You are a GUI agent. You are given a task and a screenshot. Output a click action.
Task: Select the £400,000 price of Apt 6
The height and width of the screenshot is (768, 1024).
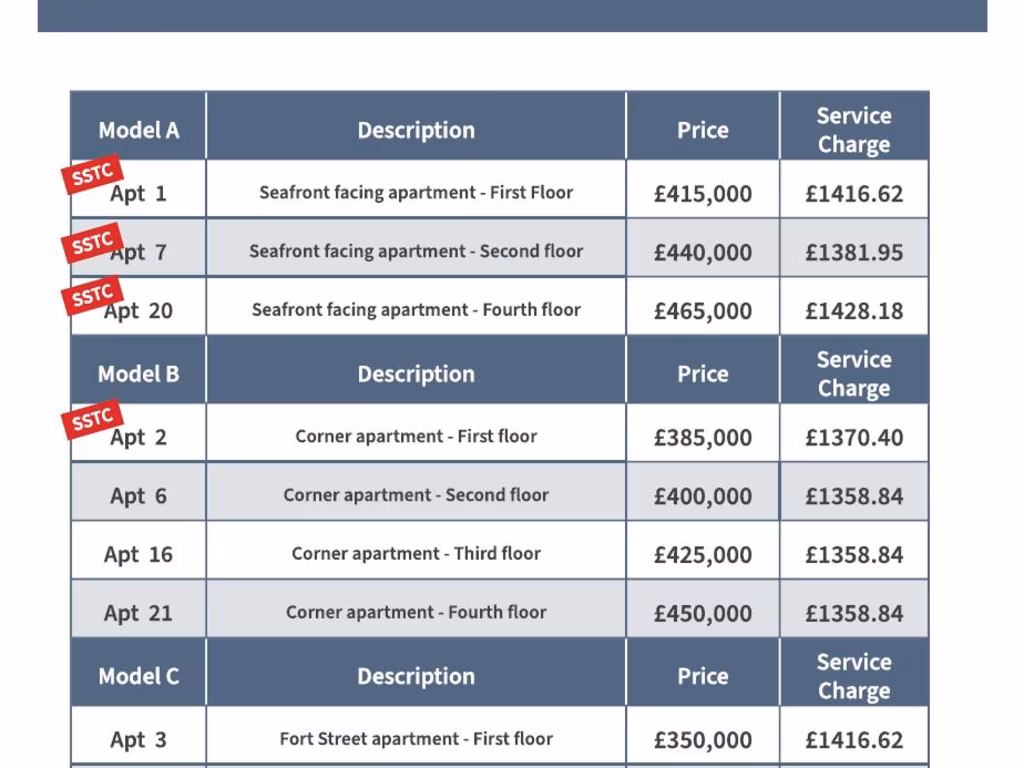702,496
